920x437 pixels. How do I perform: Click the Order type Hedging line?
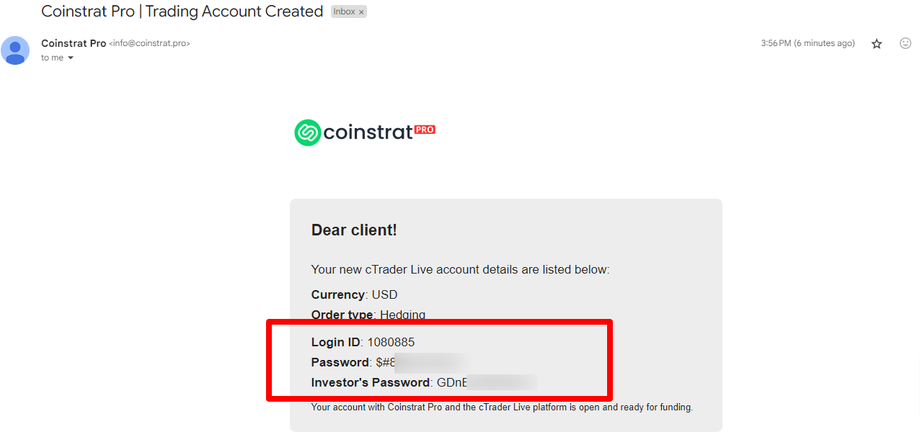click(368, 315)
